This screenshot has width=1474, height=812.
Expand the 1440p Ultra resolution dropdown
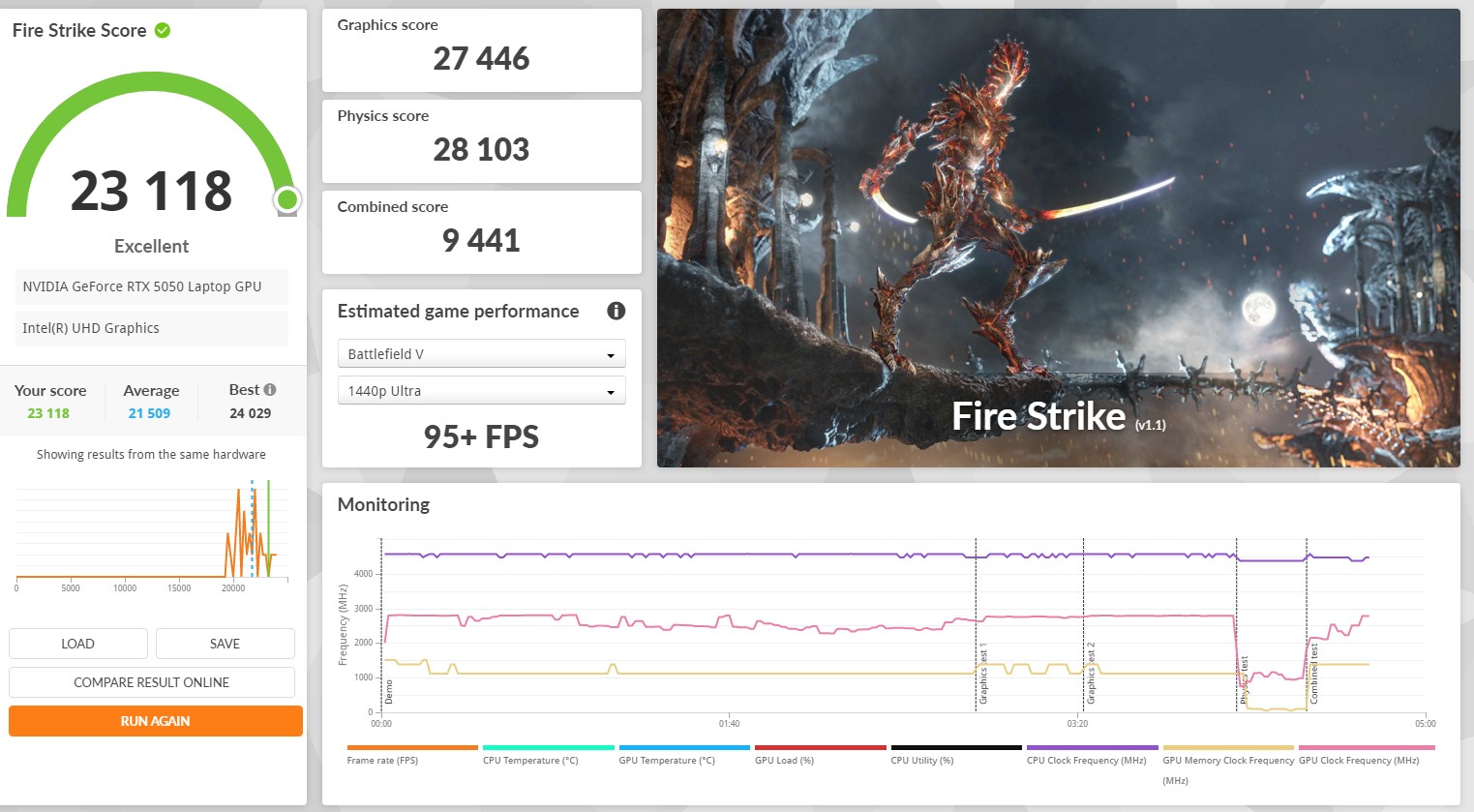[x=481, y=391]
